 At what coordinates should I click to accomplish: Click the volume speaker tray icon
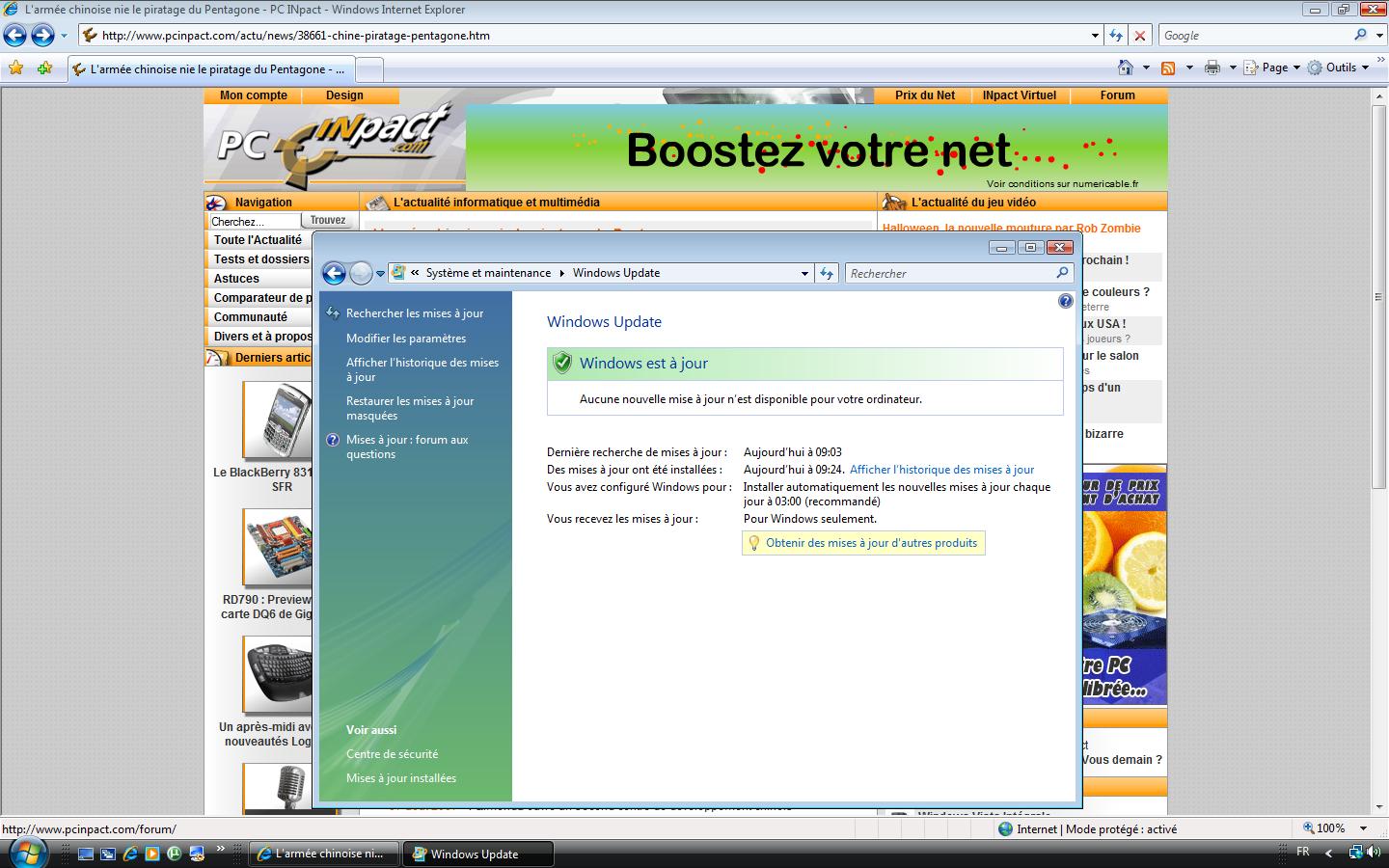click(x=1373, y=853)
